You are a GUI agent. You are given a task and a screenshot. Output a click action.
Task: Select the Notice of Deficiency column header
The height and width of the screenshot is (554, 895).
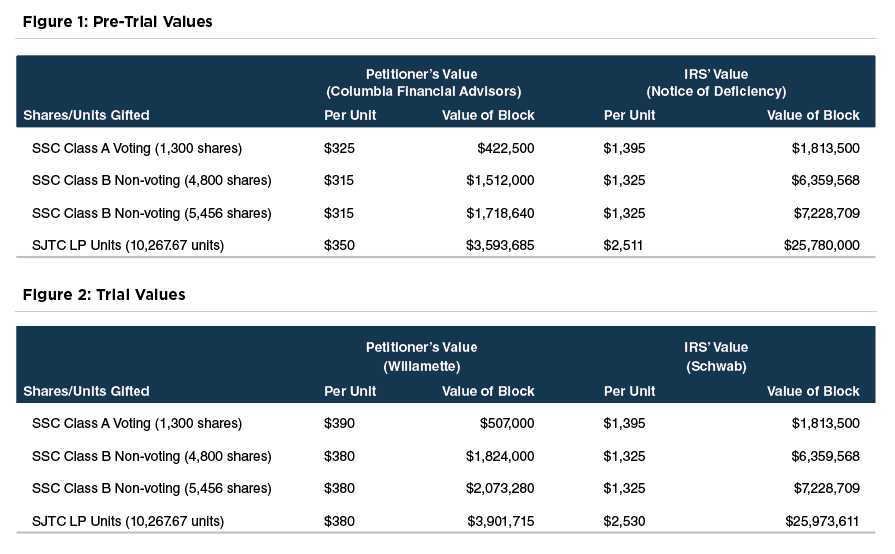tap(716, 91)
